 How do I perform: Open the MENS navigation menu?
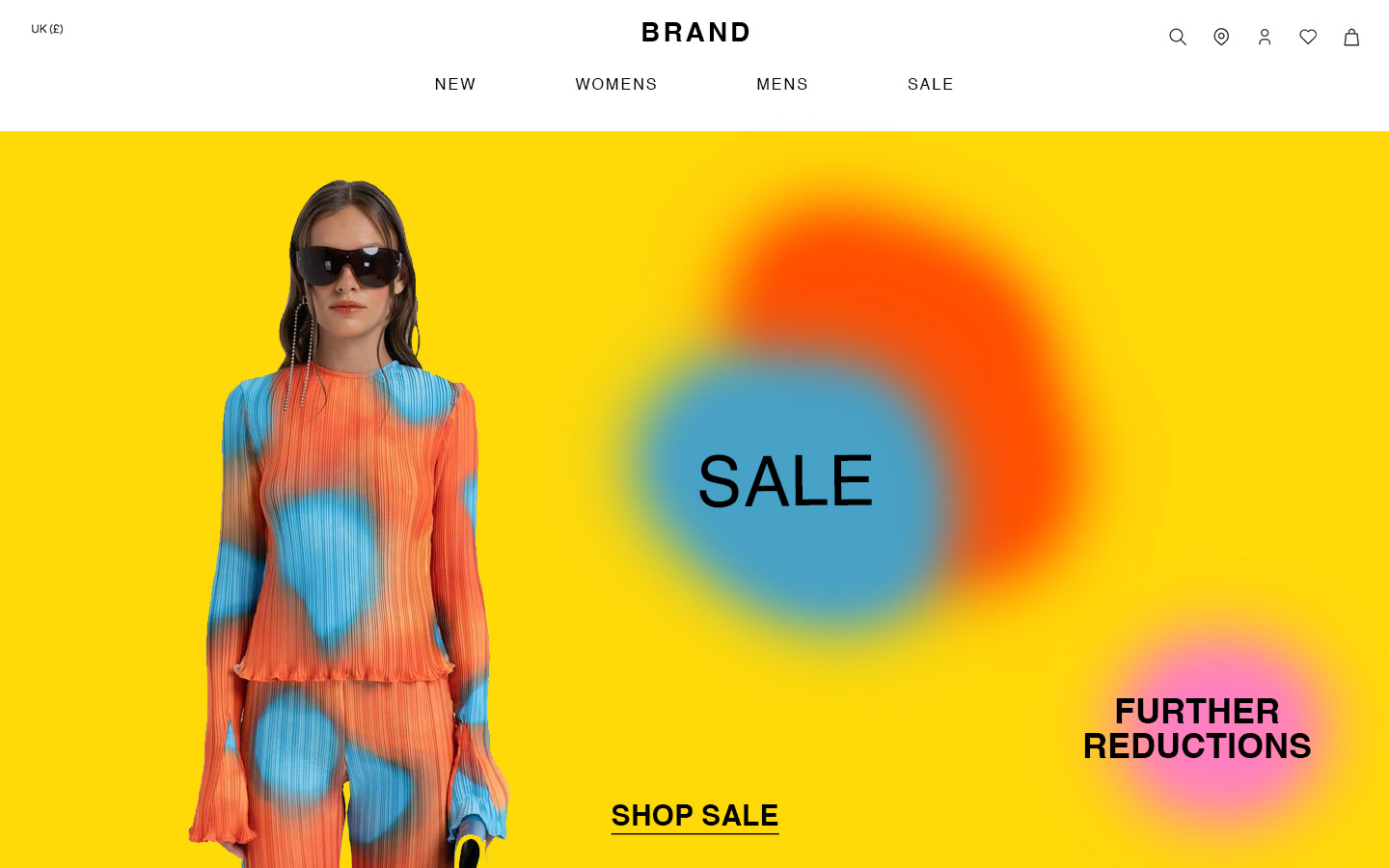click(782, 85)
